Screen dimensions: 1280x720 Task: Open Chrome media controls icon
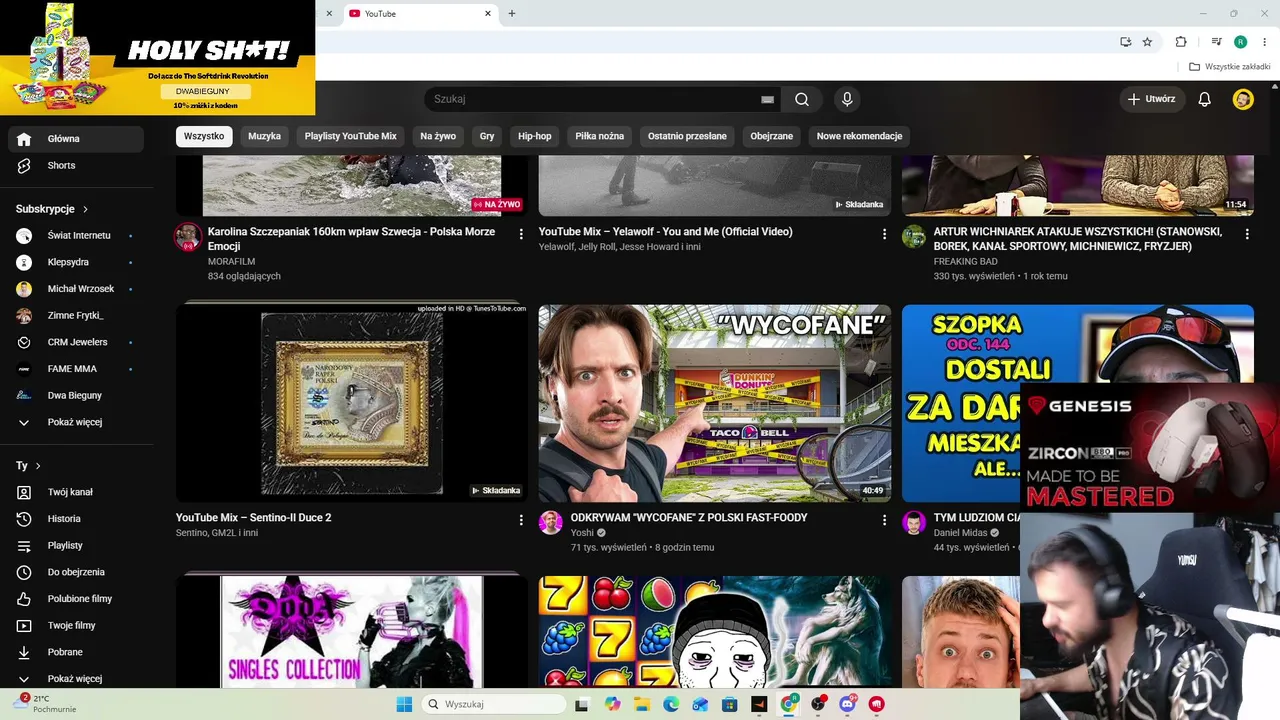point(1216,42)
